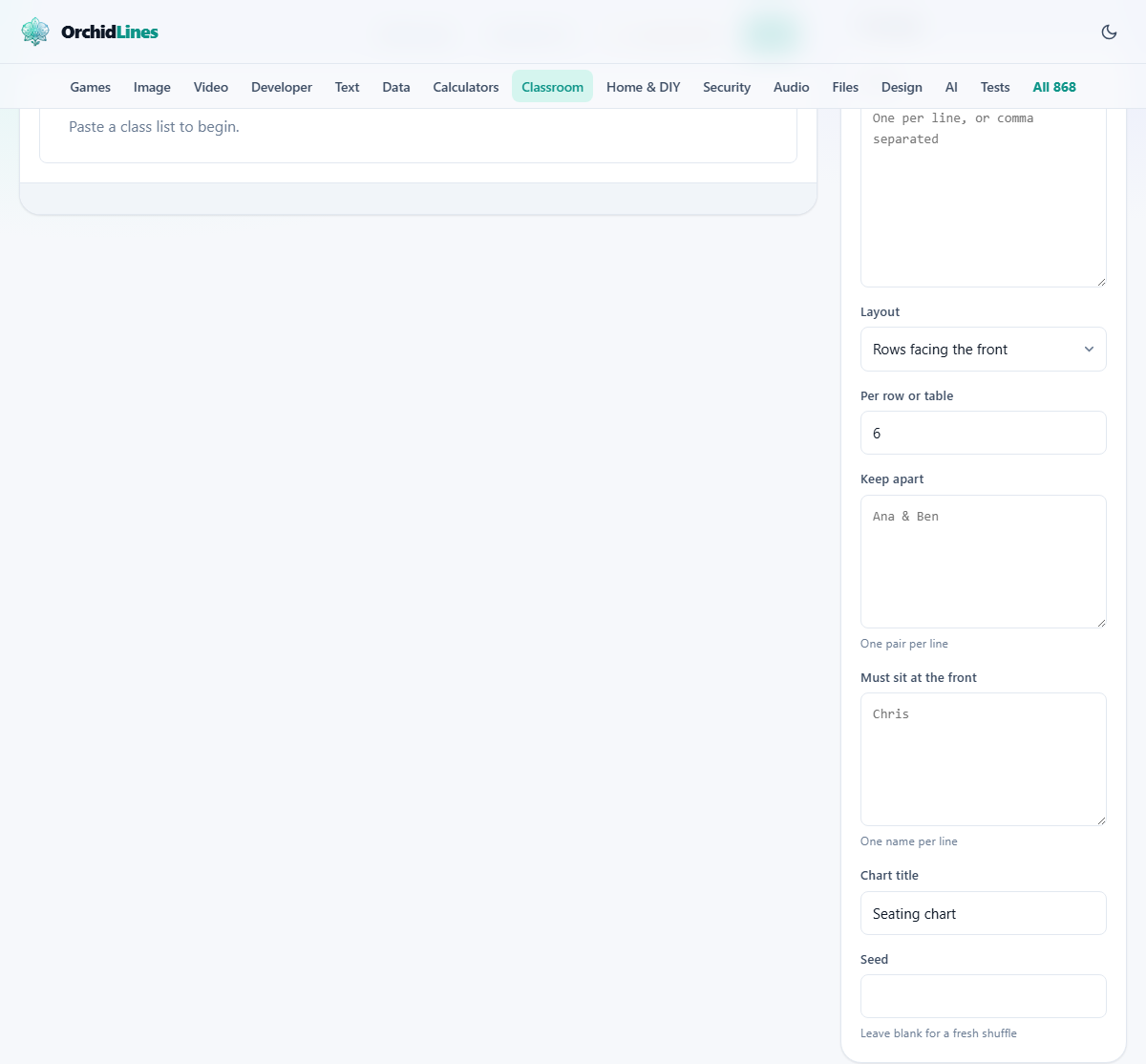Open the Data category
Viewport: 1146px width, 1064px height.
click(x=396, y=87)
